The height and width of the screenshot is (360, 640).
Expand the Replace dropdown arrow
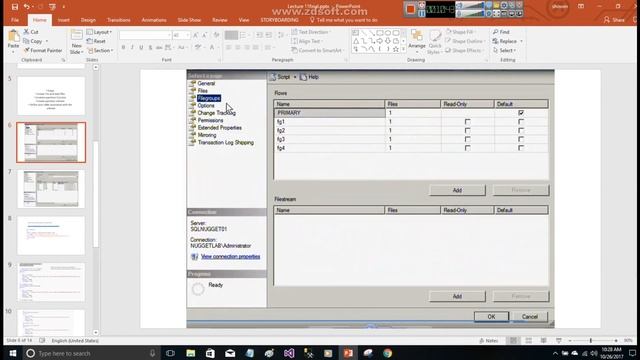click(x=521, y=41)
